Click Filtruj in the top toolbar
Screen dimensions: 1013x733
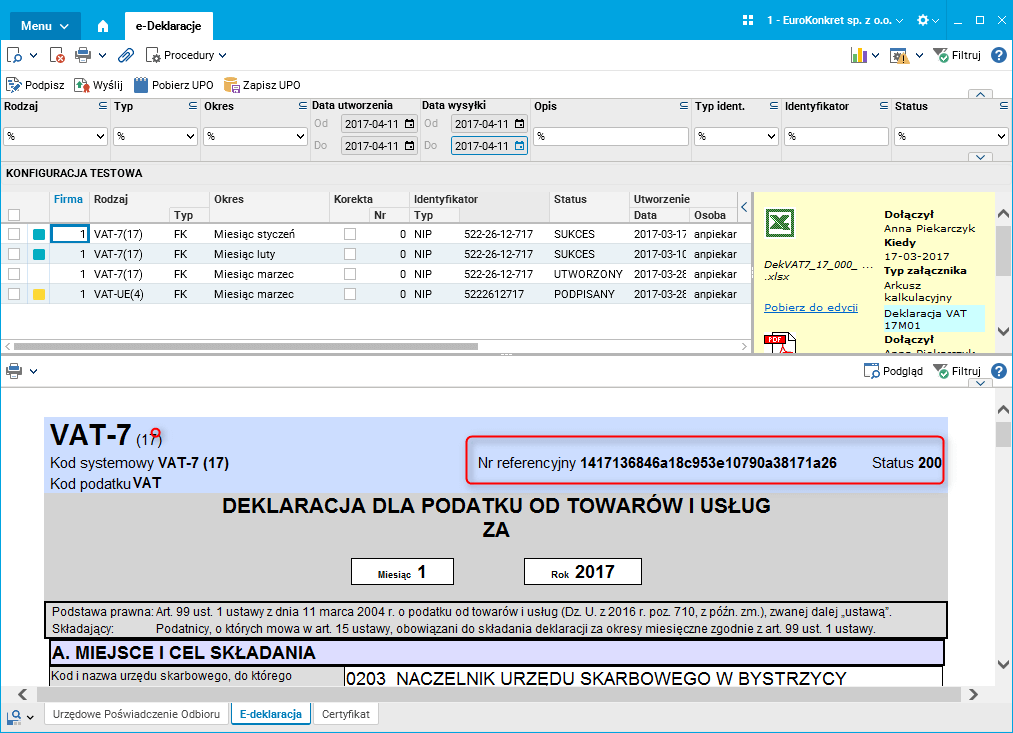pos(957,56)
